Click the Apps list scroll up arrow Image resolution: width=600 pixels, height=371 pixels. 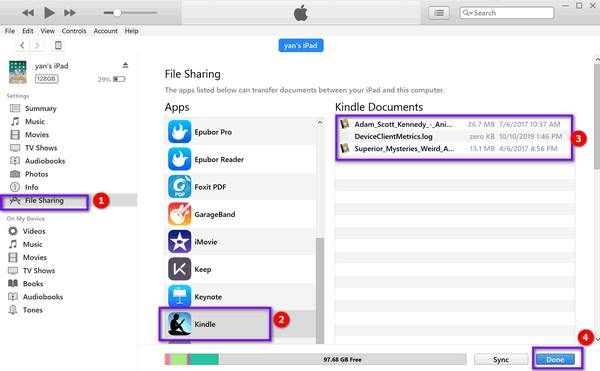(x=320, y=122)
